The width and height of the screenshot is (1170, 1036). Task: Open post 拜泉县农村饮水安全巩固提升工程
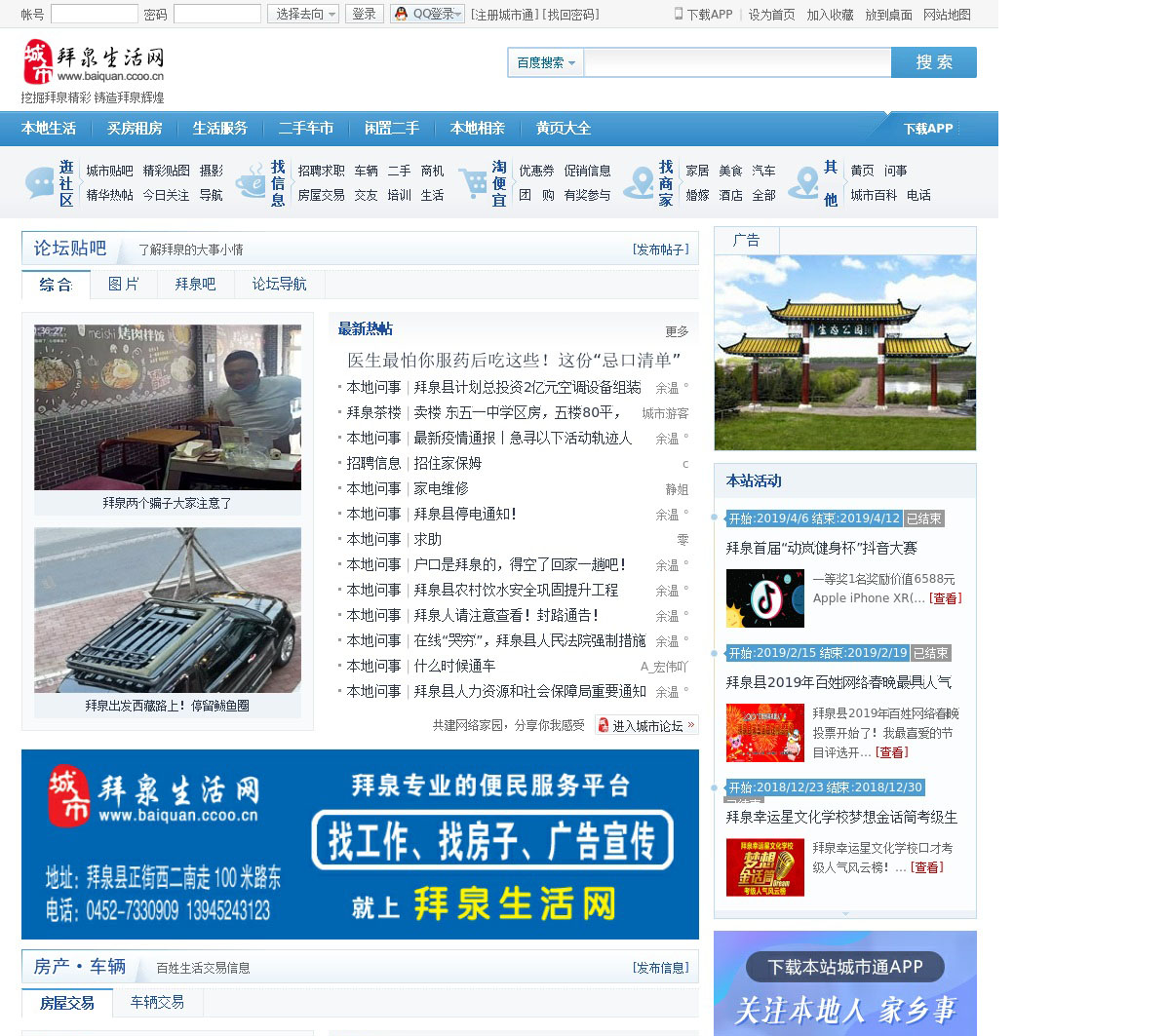click(x=516, y=590)
